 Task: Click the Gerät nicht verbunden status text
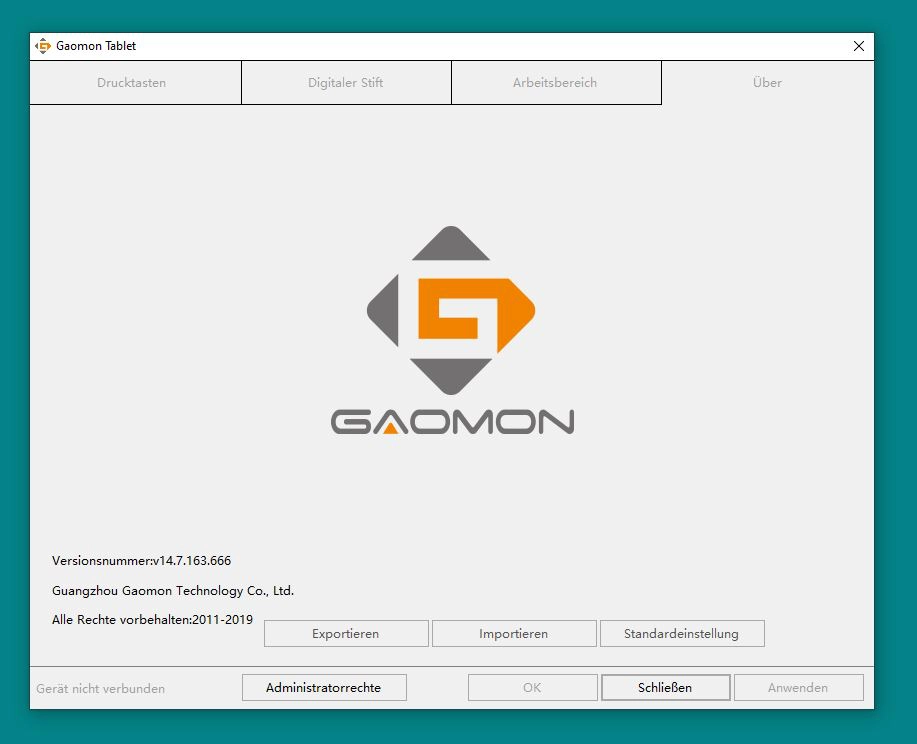(x=101, y=688)
